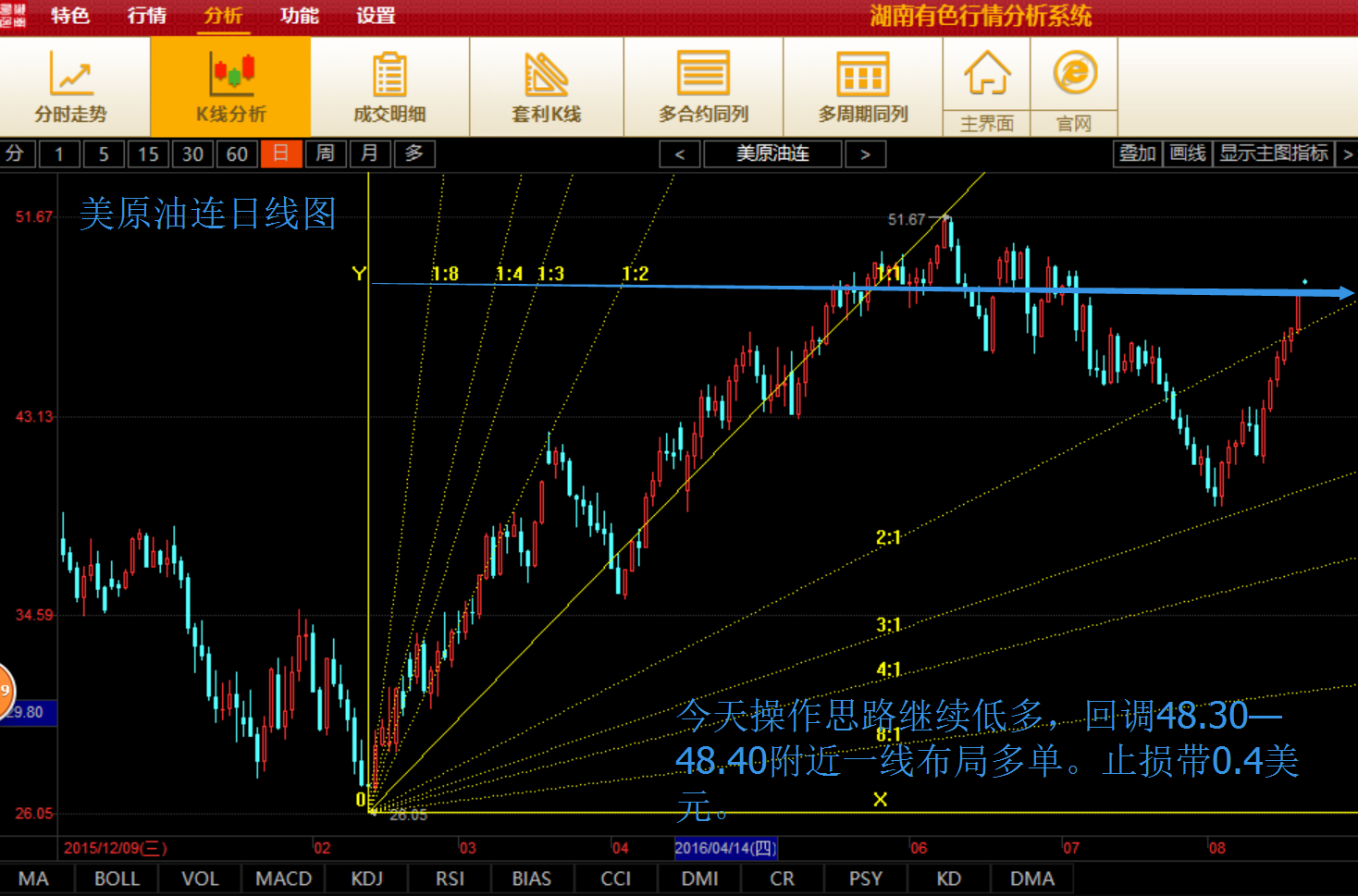Image resolution: width=1358 pixels, height=896 pixels.
Task: Switch chart to 60-minute period
Action: 237,153
